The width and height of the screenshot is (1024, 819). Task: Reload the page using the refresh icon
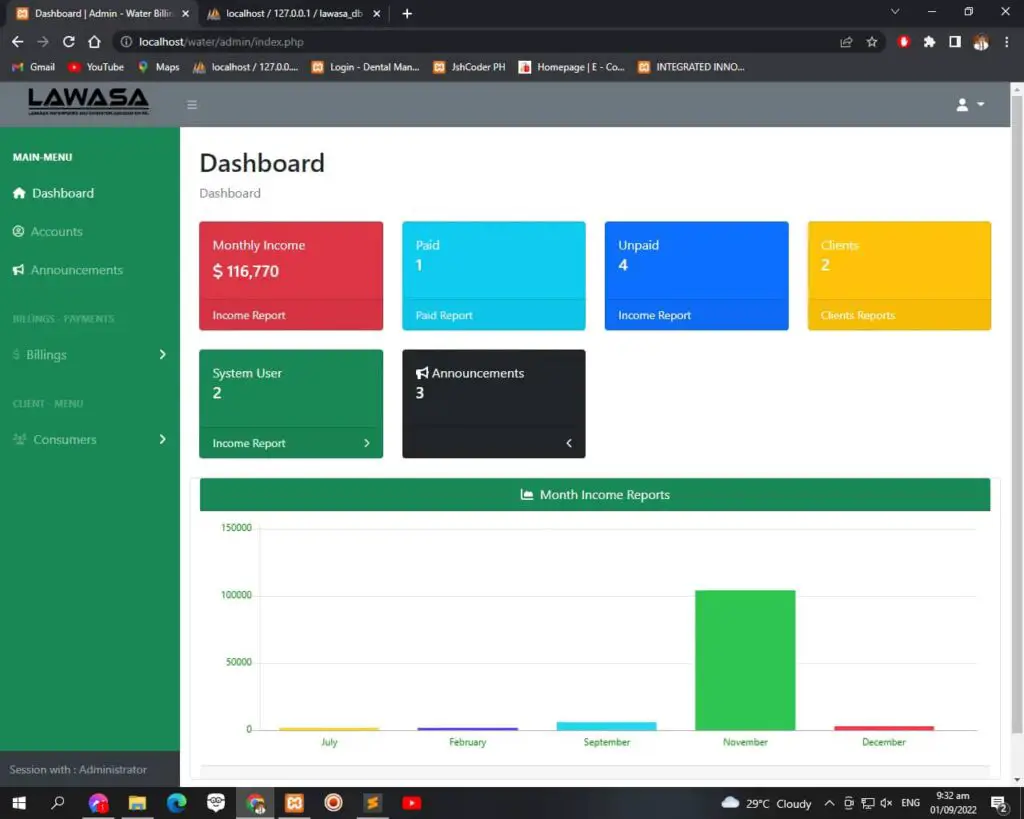69,42
